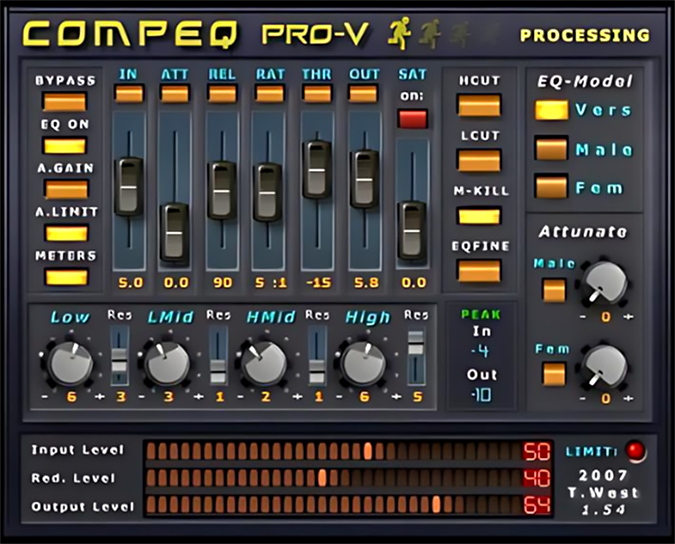675x544 pixels.
Task: Click the orange button under RAT
Action: pyautogui.click(x=269, y=93)
